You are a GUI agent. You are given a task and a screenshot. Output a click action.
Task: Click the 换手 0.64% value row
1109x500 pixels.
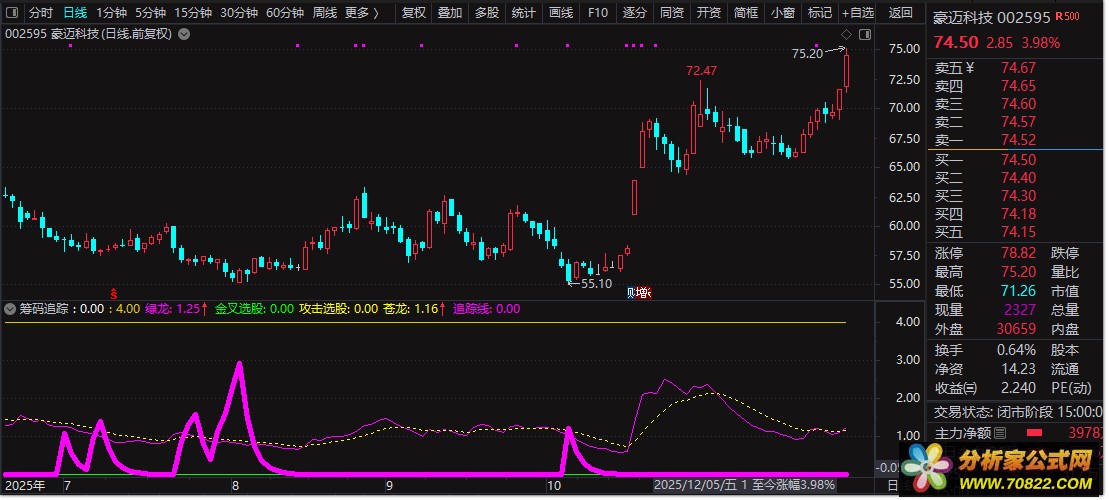tap(985, 350)
